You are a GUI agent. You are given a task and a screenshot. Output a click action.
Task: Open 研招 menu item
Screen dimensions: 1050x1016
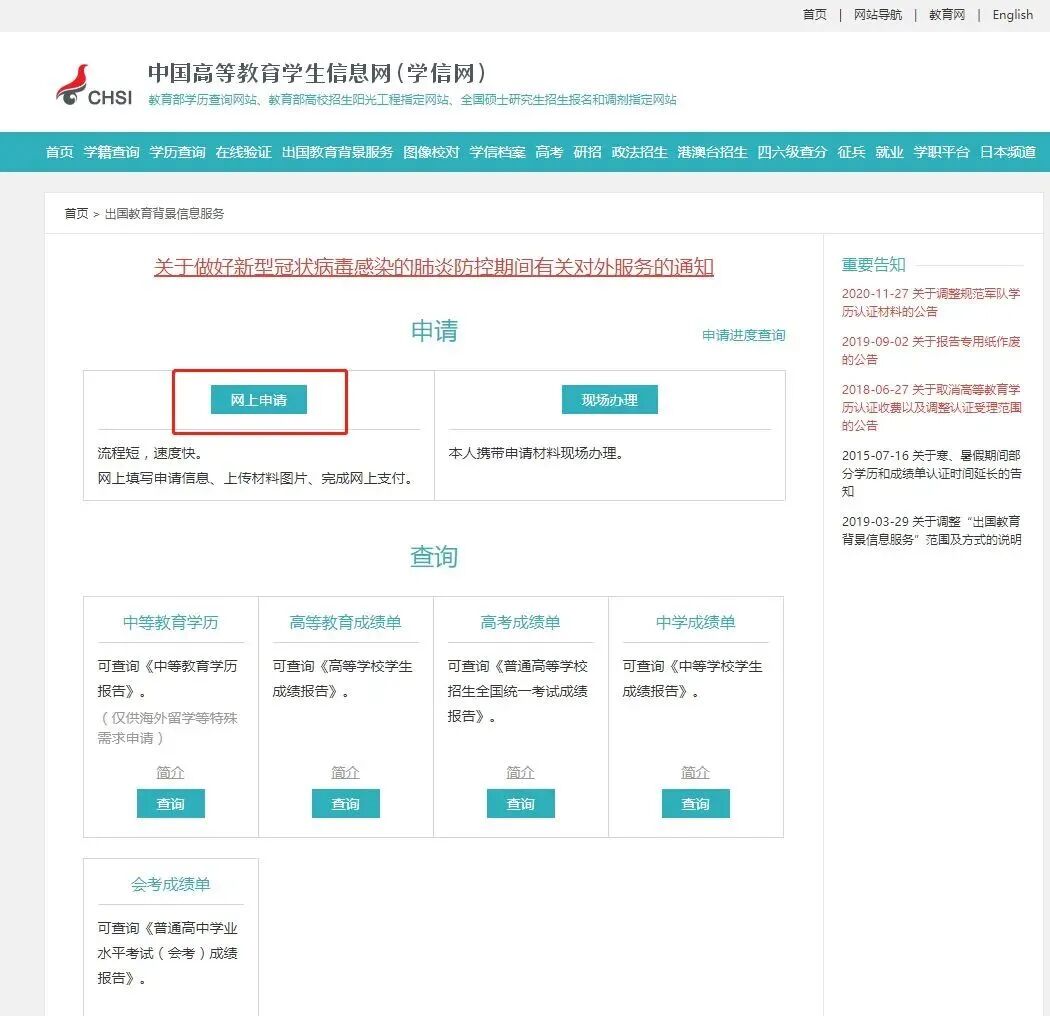click(x=587, y=152)
